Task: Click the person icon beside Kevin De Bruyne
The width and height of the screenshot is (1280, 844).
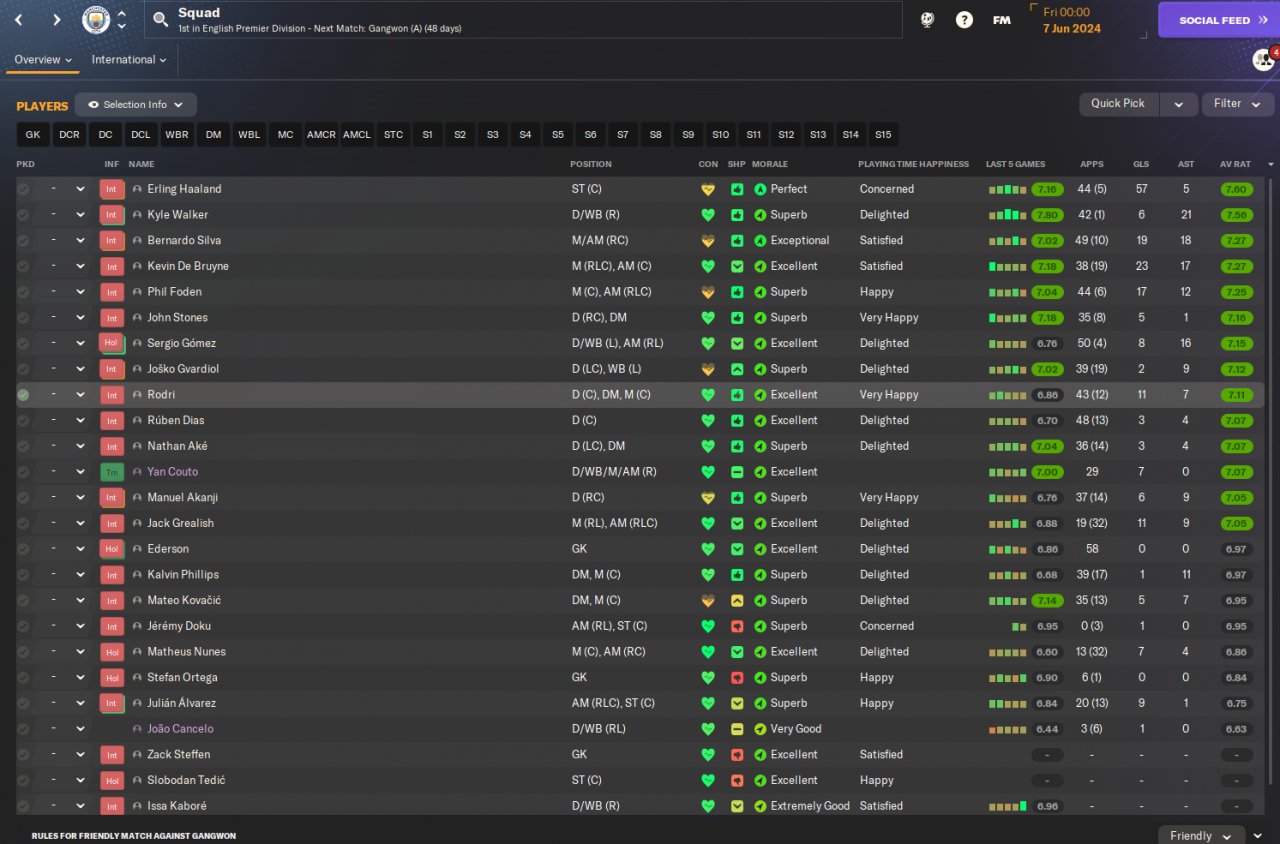Action: 137,266
